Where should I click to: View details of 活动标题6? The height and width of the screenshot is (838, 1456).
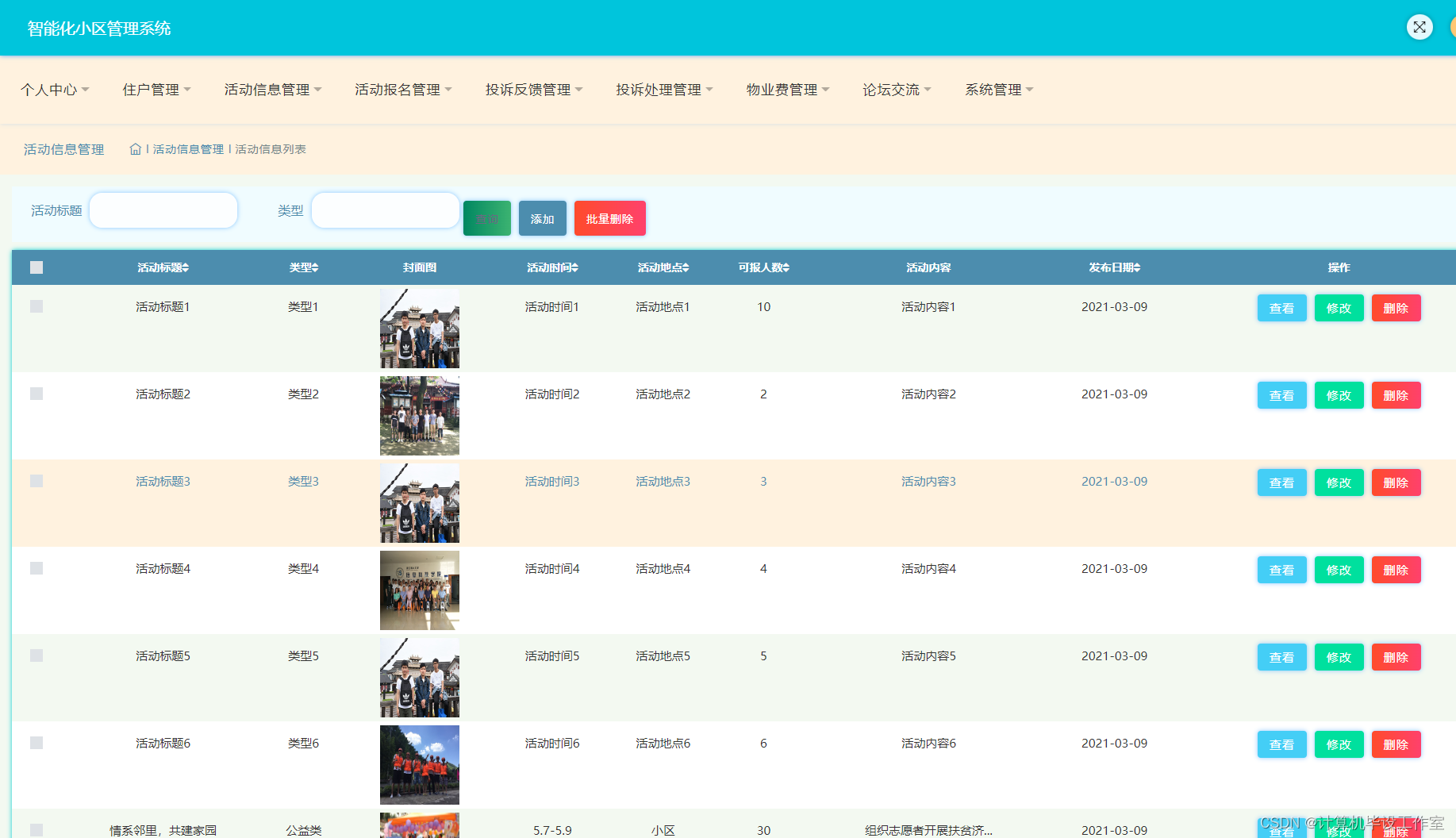pyautogui.click(x=1282, y=744)
